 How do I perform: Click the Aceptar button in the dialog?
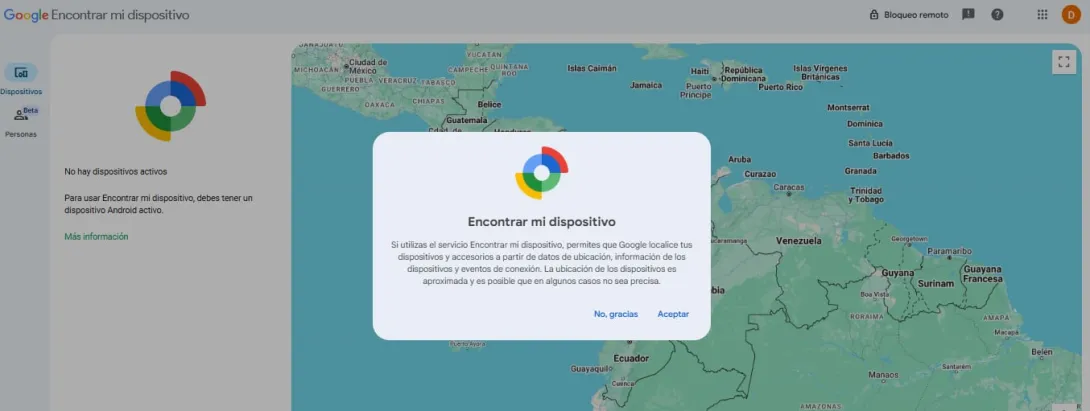(x=673, y=314)
